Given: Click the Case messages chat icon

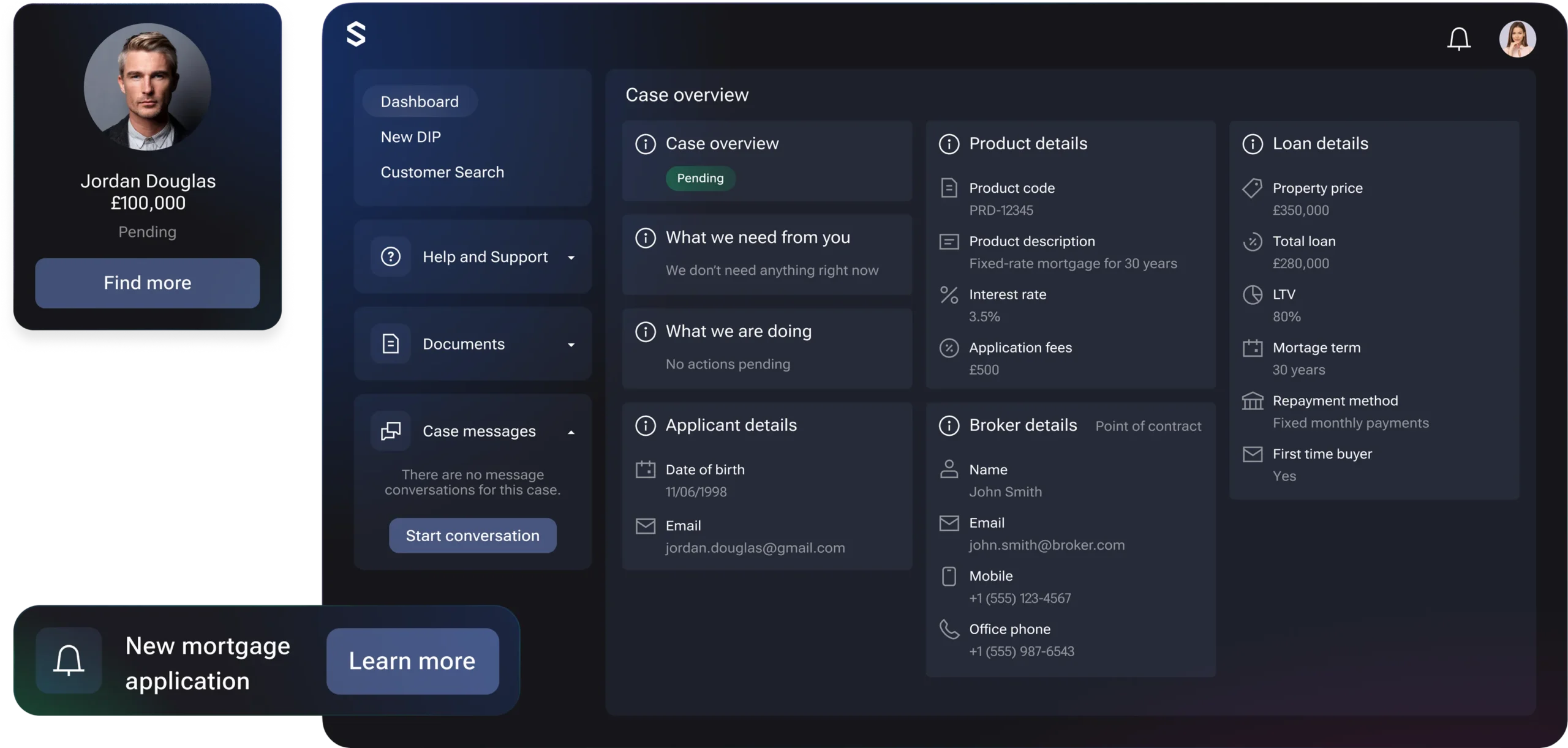Looking at the screenshot, I should coord(391,431).
